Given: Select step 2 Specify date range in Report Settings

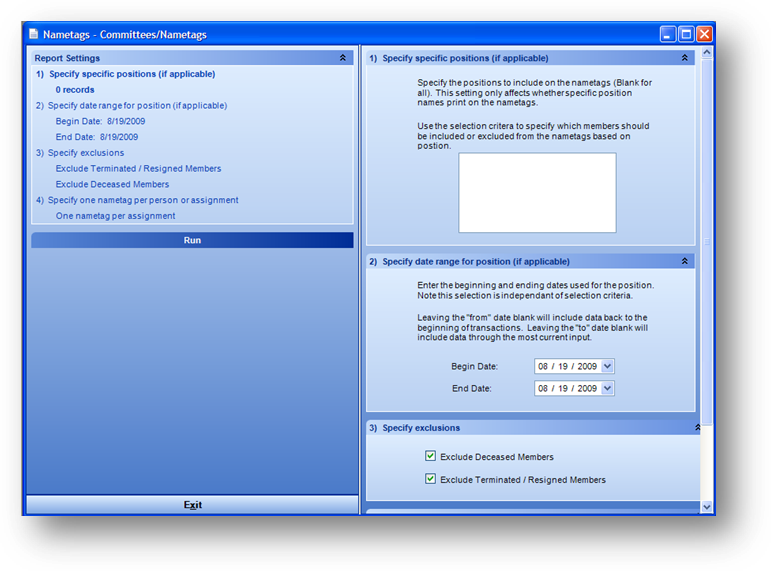Looking at the screenshot, I should [x=131, y=105].
